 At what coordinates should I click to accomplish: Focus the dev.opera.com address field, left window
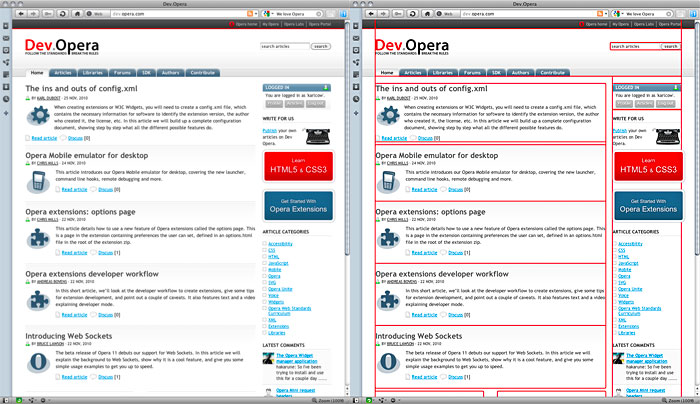[x=178, y=14]
